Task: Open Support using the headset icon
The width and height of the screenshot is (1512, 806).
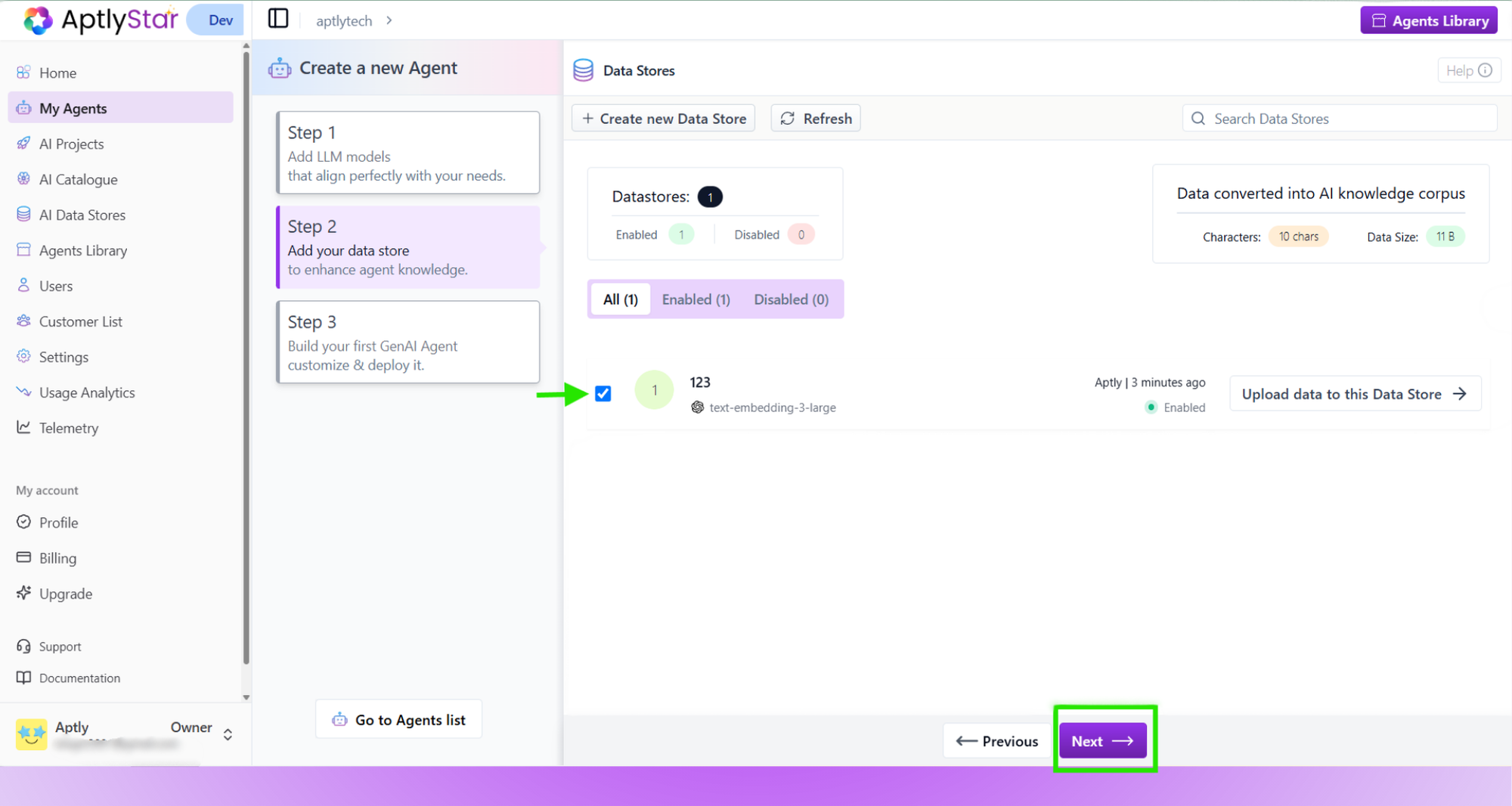Action: pyautogui.click(x=23, y=646)
